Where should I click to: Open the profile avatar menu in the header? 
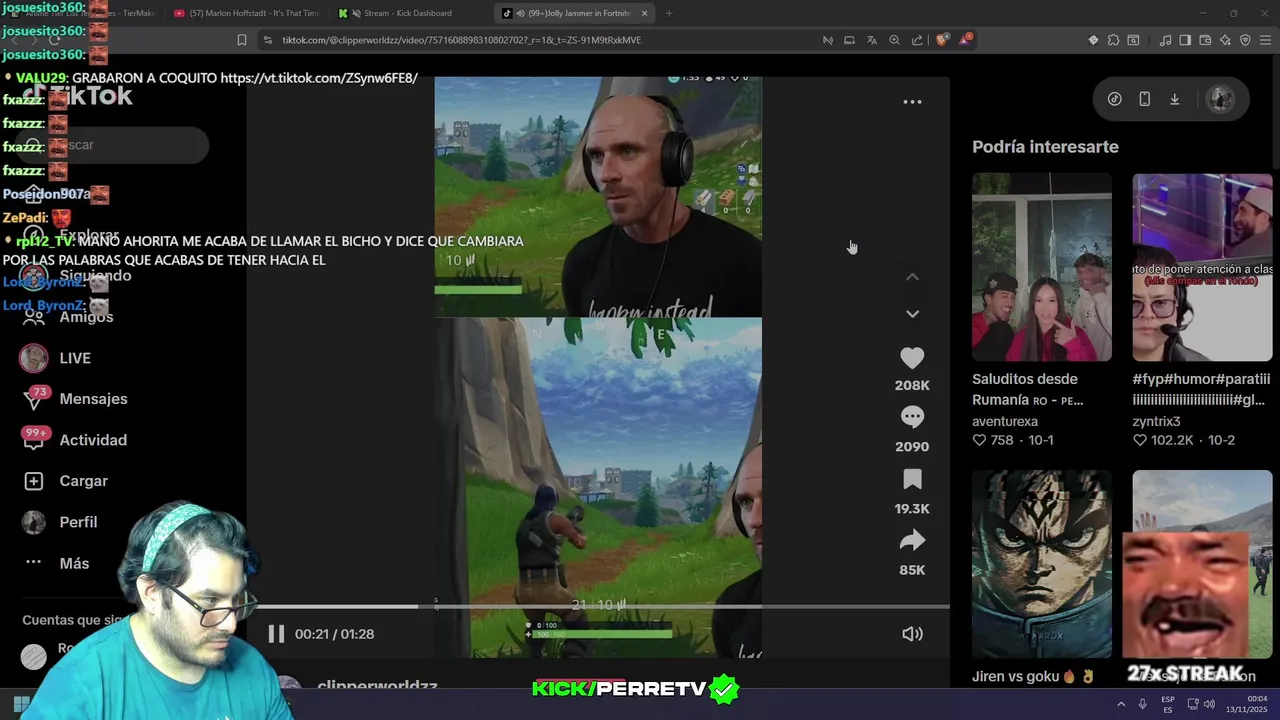click(1219, 99)
